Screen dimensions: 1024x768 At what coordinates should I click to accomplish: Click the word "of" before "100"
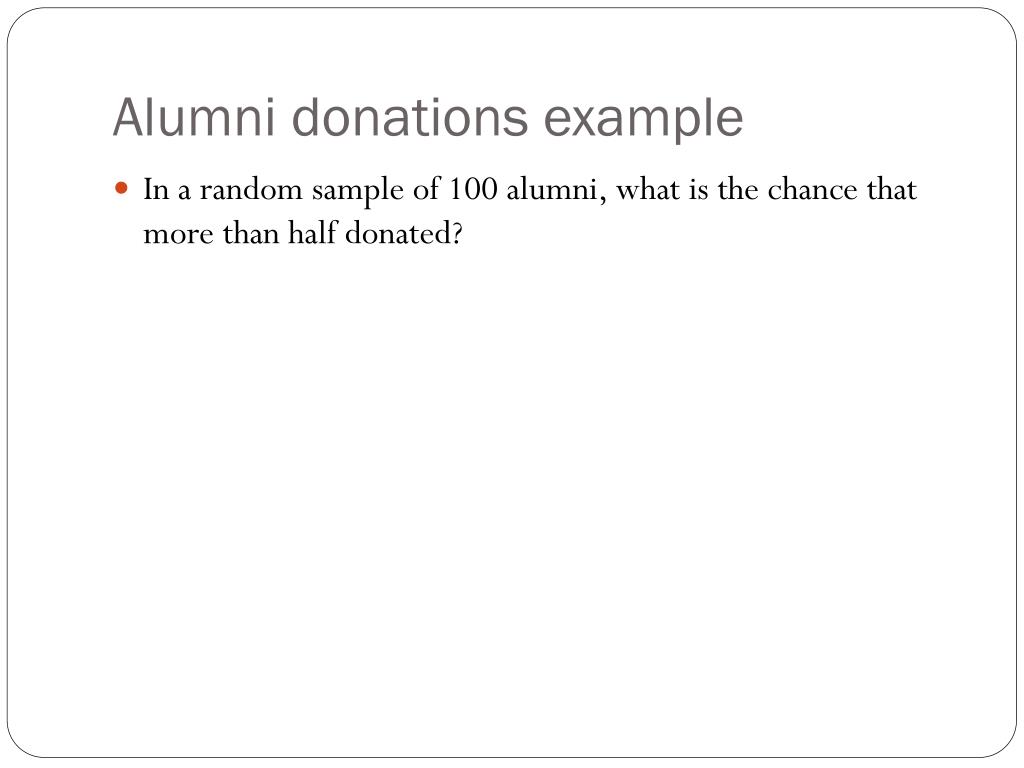[x=426, y=190]
